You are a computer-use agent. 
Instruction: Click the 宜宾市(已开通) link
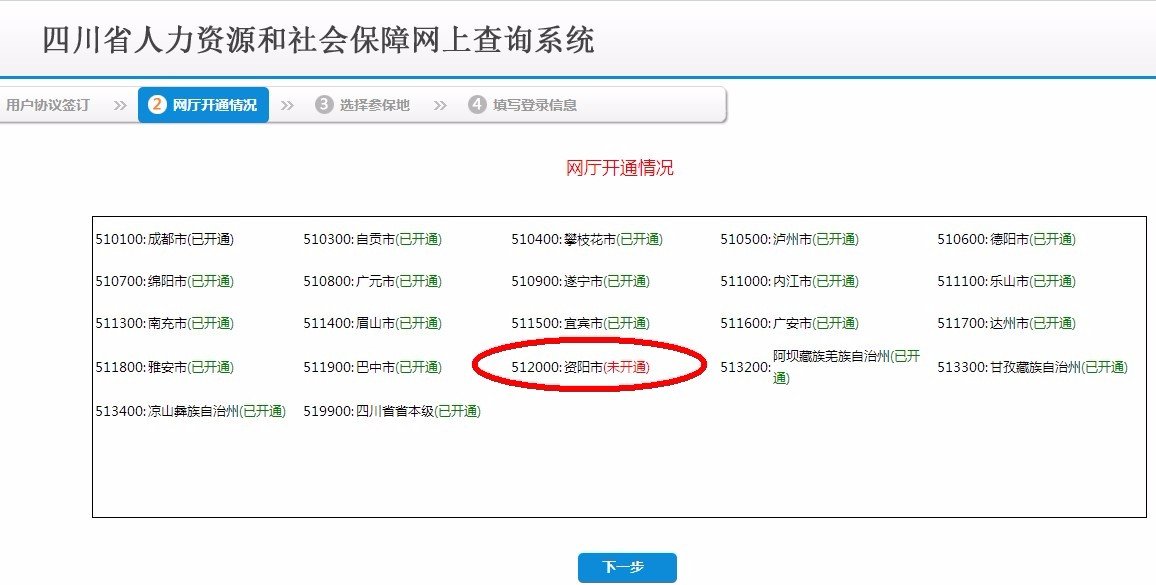(x=581, y=323)
